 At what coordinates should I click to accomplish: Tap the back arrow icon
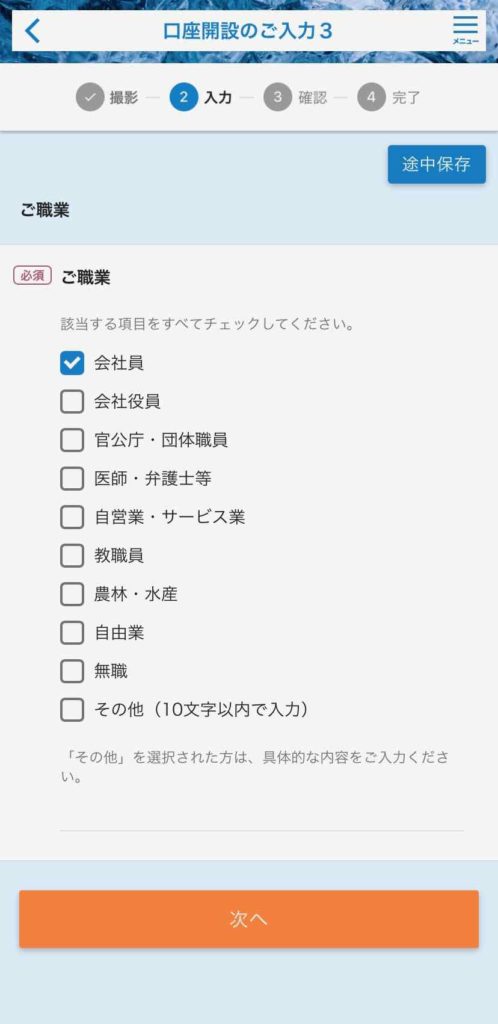tap(32, 31)
